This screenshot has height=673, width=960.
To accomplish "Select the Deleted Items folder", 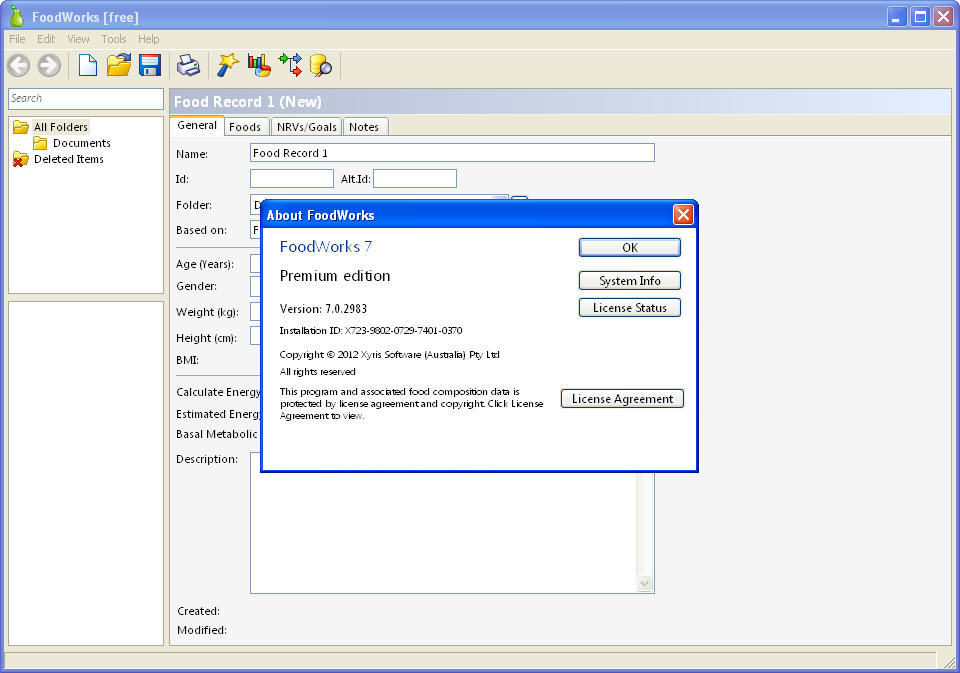I will [x=68, y=159].
